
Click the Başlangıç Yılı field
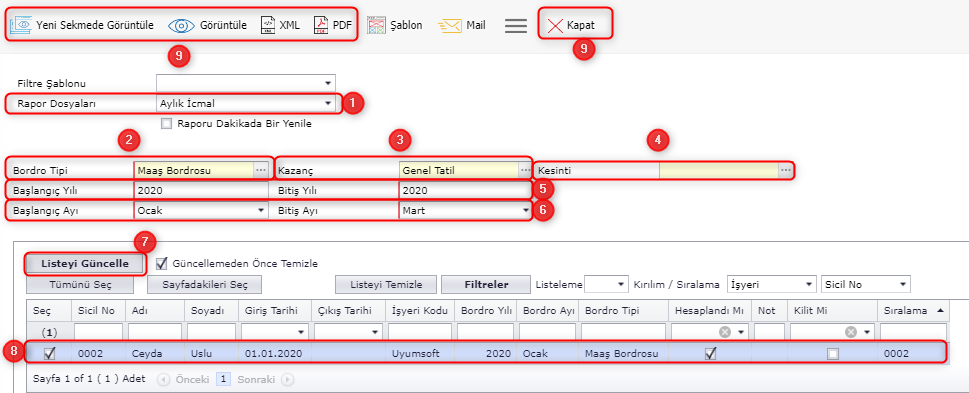[201, 190]
